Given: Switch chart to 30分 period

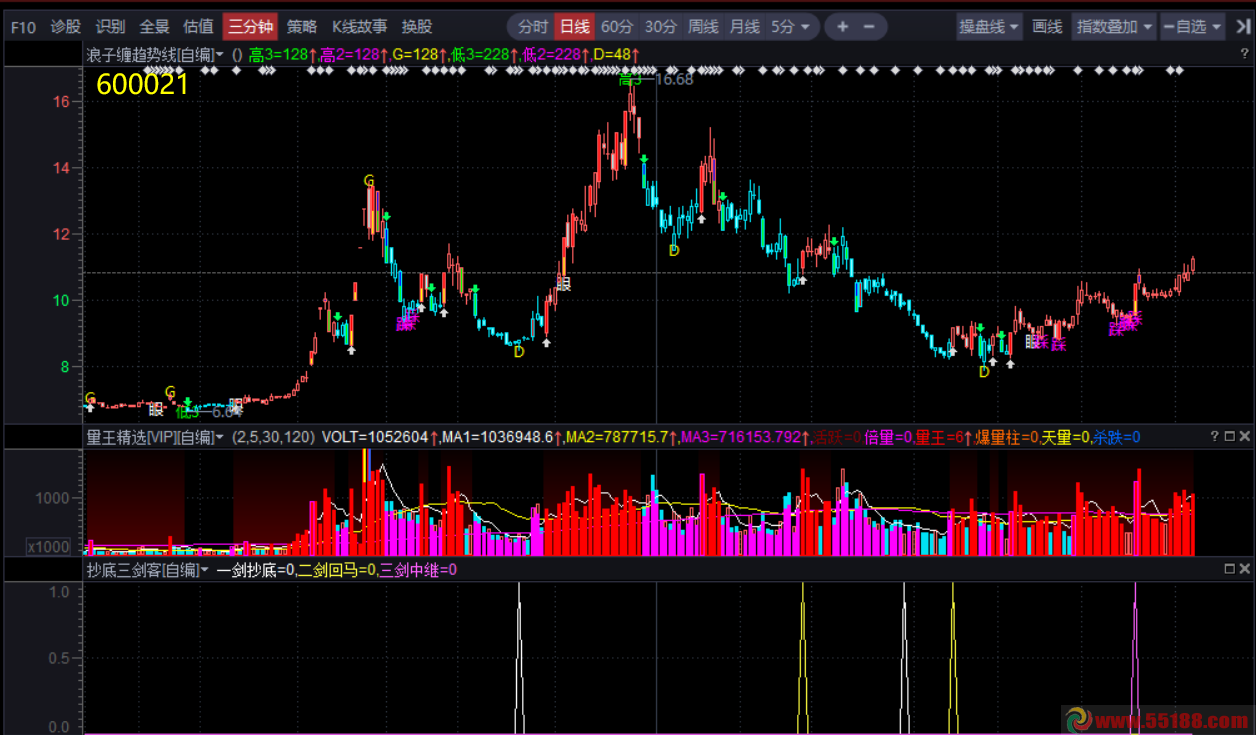Looking at the screenshot, I should pos(660,27).
